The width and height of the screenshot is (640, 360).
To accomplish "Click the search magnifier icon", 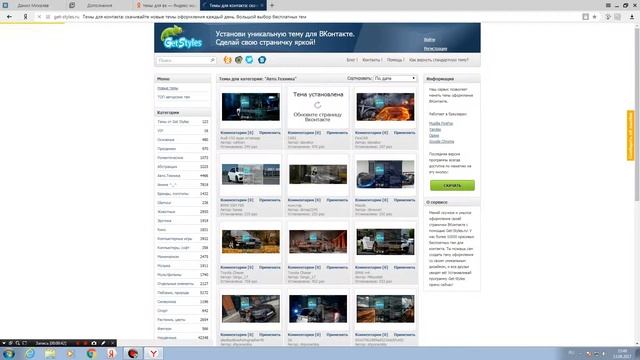I will click(212, 60).
